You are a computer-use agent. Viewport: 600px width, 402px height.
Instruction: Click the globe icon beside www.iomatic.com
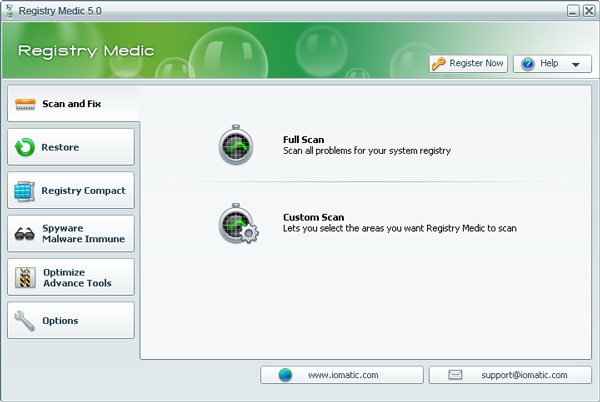(285, 375)
